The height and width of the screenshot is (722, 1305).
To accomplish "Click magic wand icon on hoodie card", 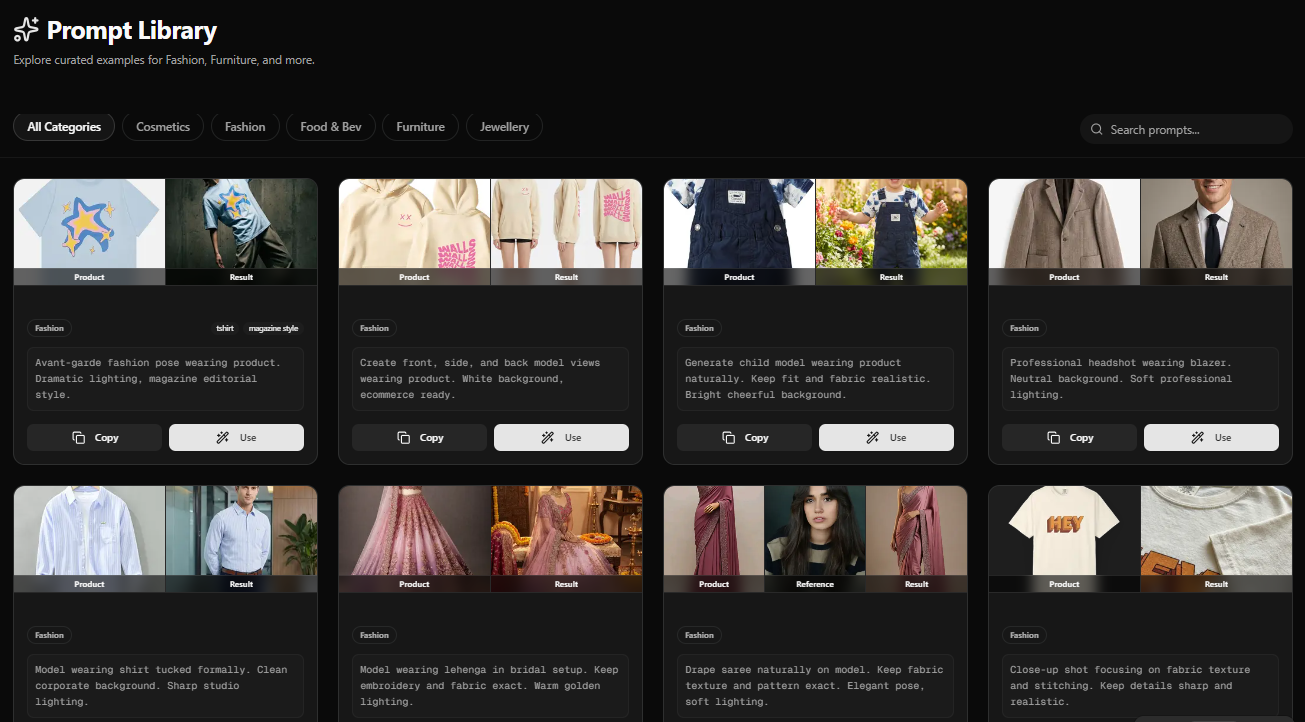I will click(547, 438).
